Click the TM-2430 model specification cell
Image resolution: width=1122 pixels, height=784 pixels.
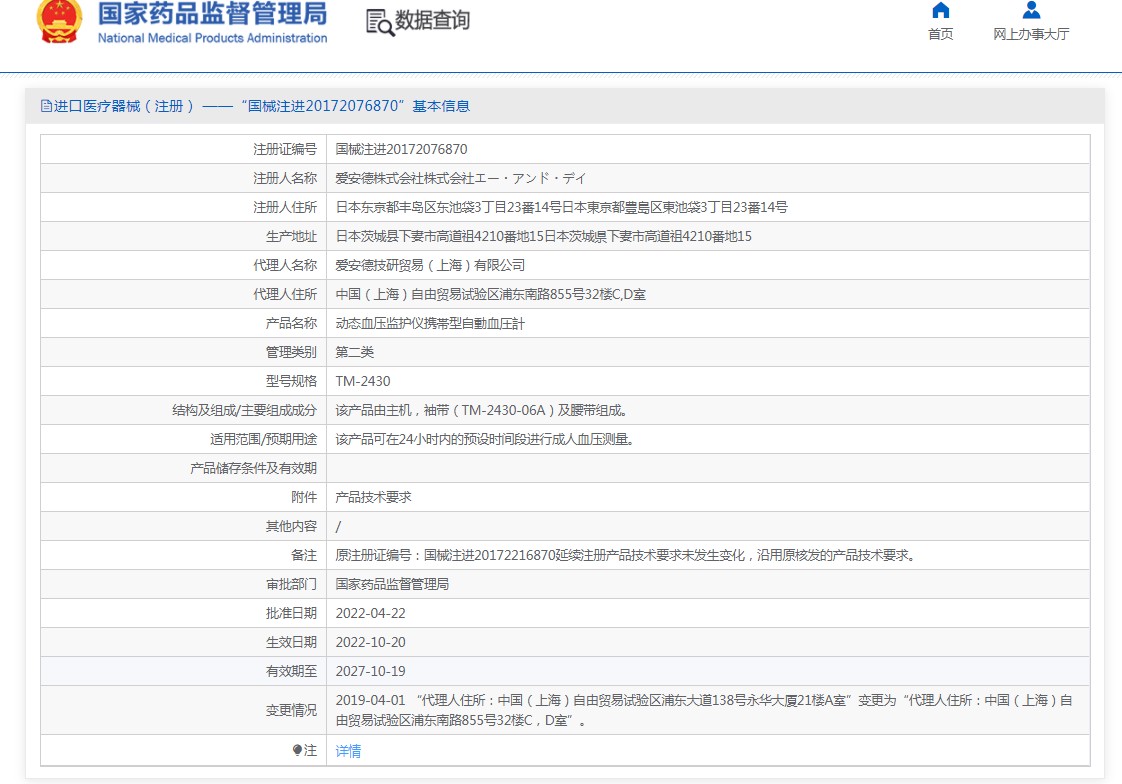tap(363, 381)
